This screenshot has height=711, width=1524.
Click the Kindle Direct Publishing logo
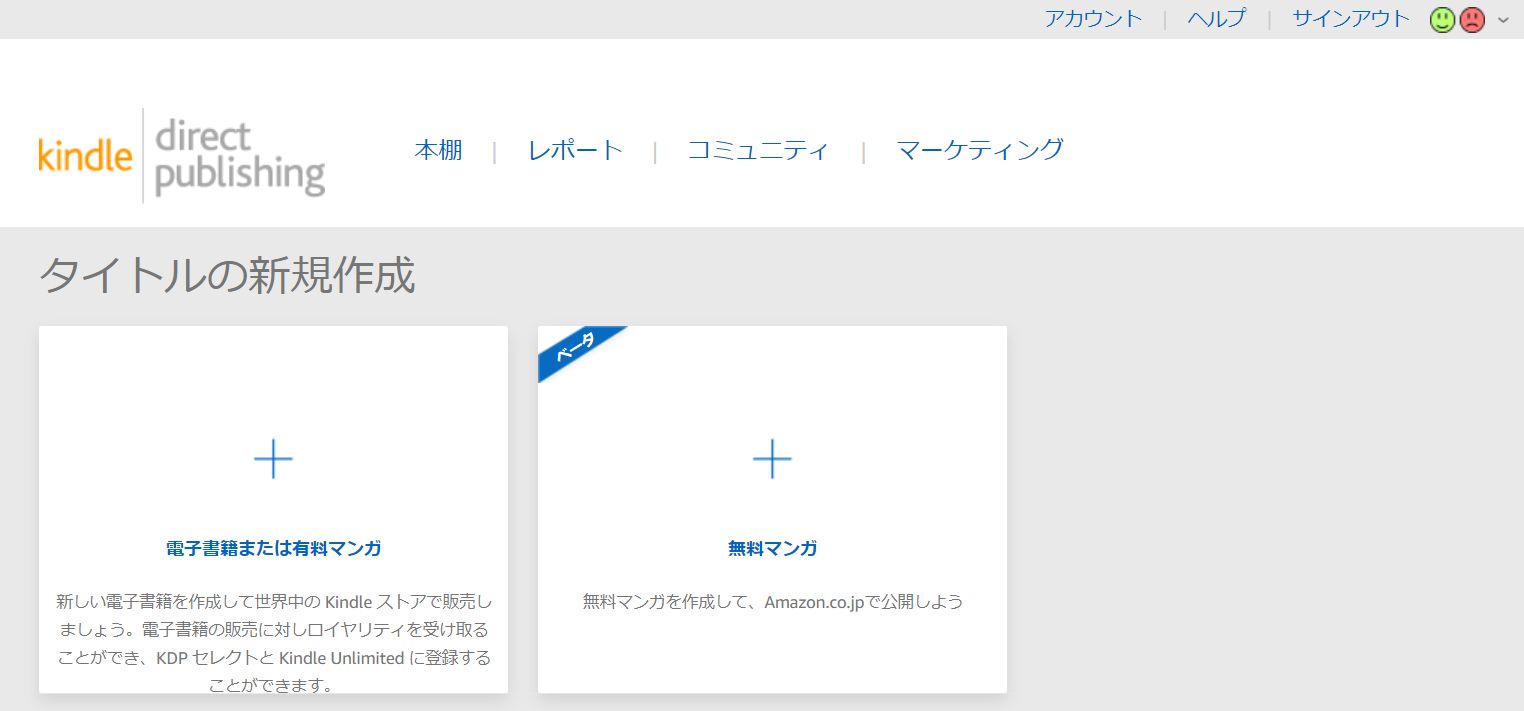tap(182, 154)
